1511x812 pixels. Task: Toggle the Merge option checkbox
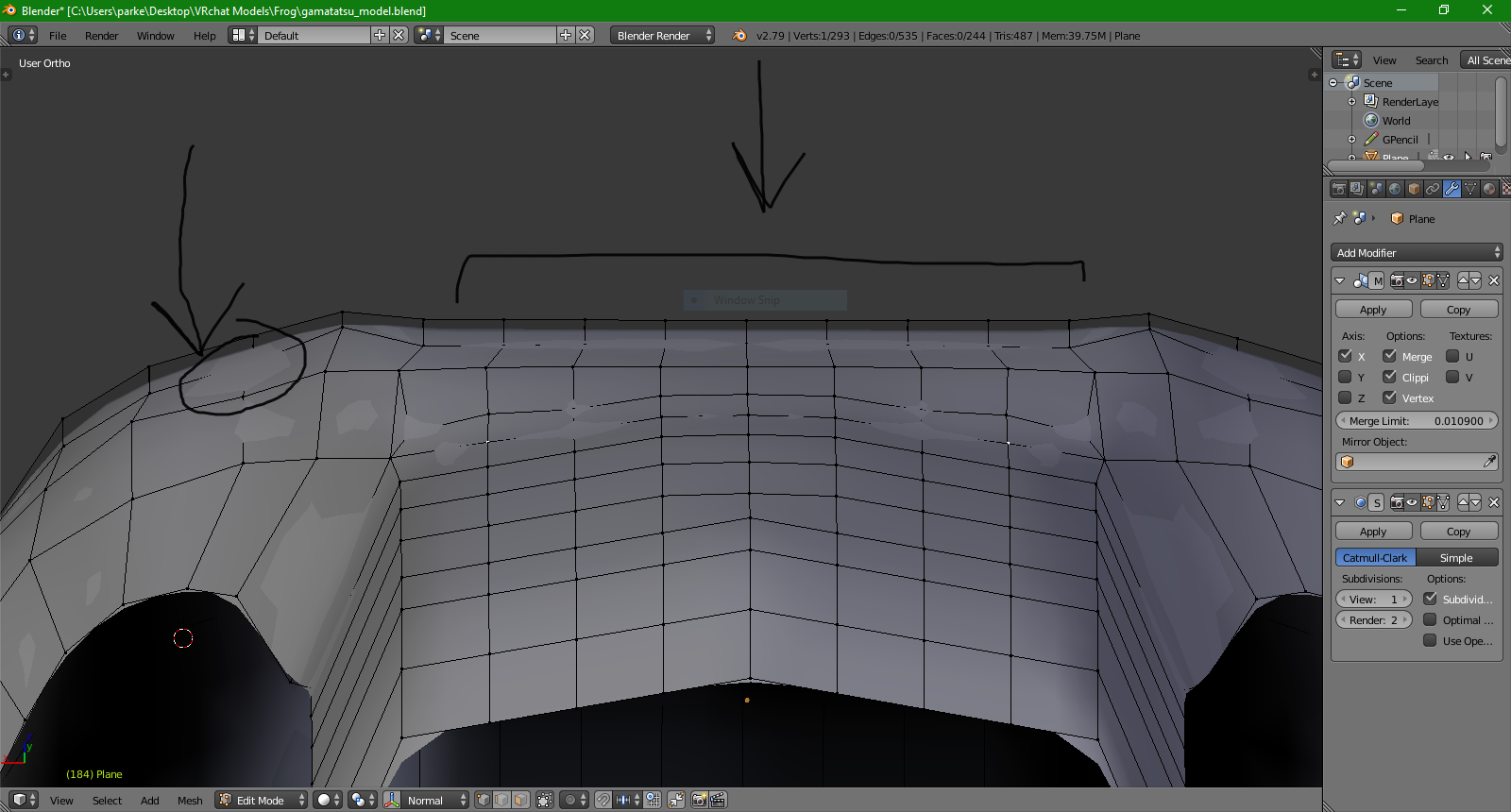[1389, 356]
